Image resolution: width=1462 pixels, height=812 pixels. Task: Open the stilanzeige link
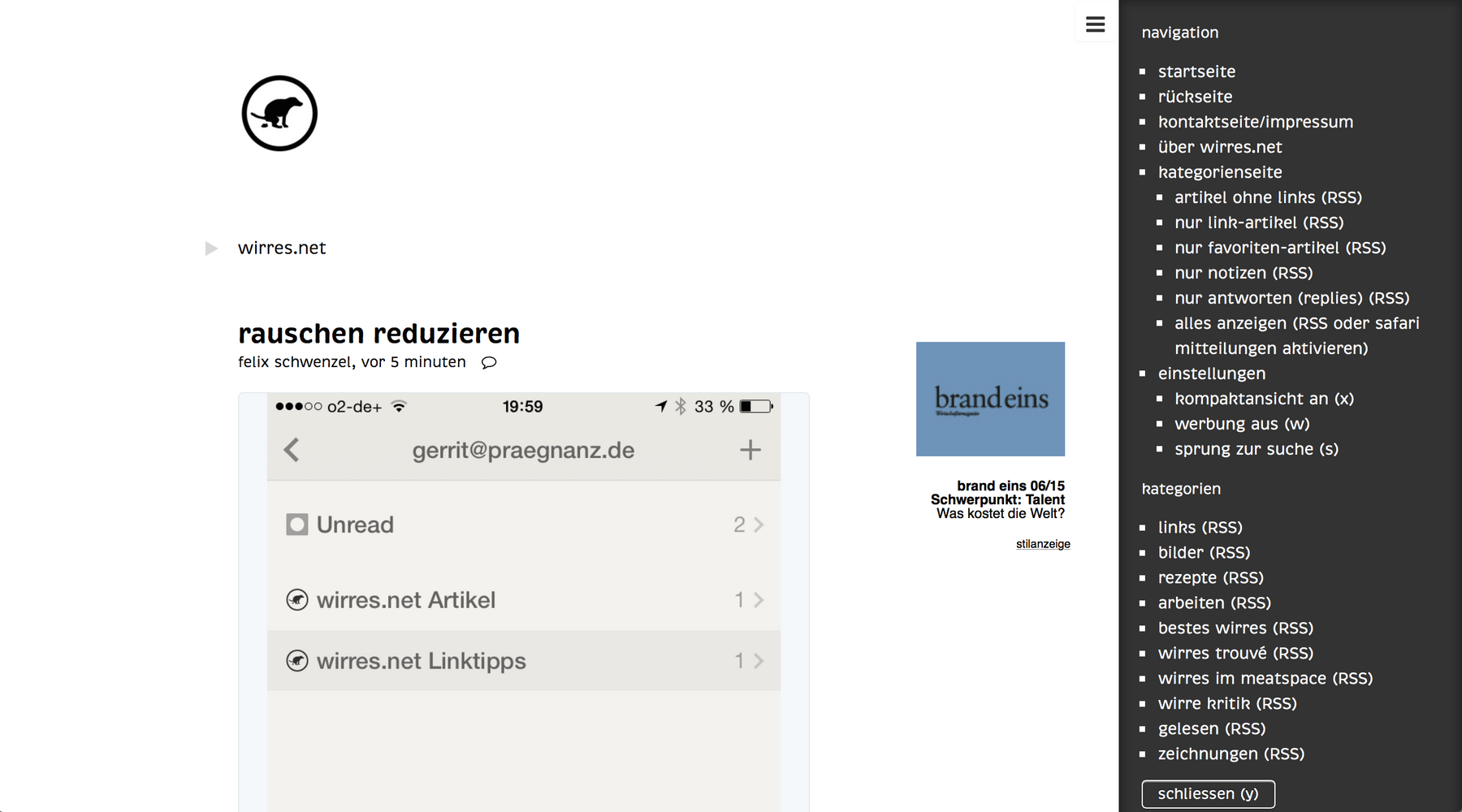click(1043, 544)
